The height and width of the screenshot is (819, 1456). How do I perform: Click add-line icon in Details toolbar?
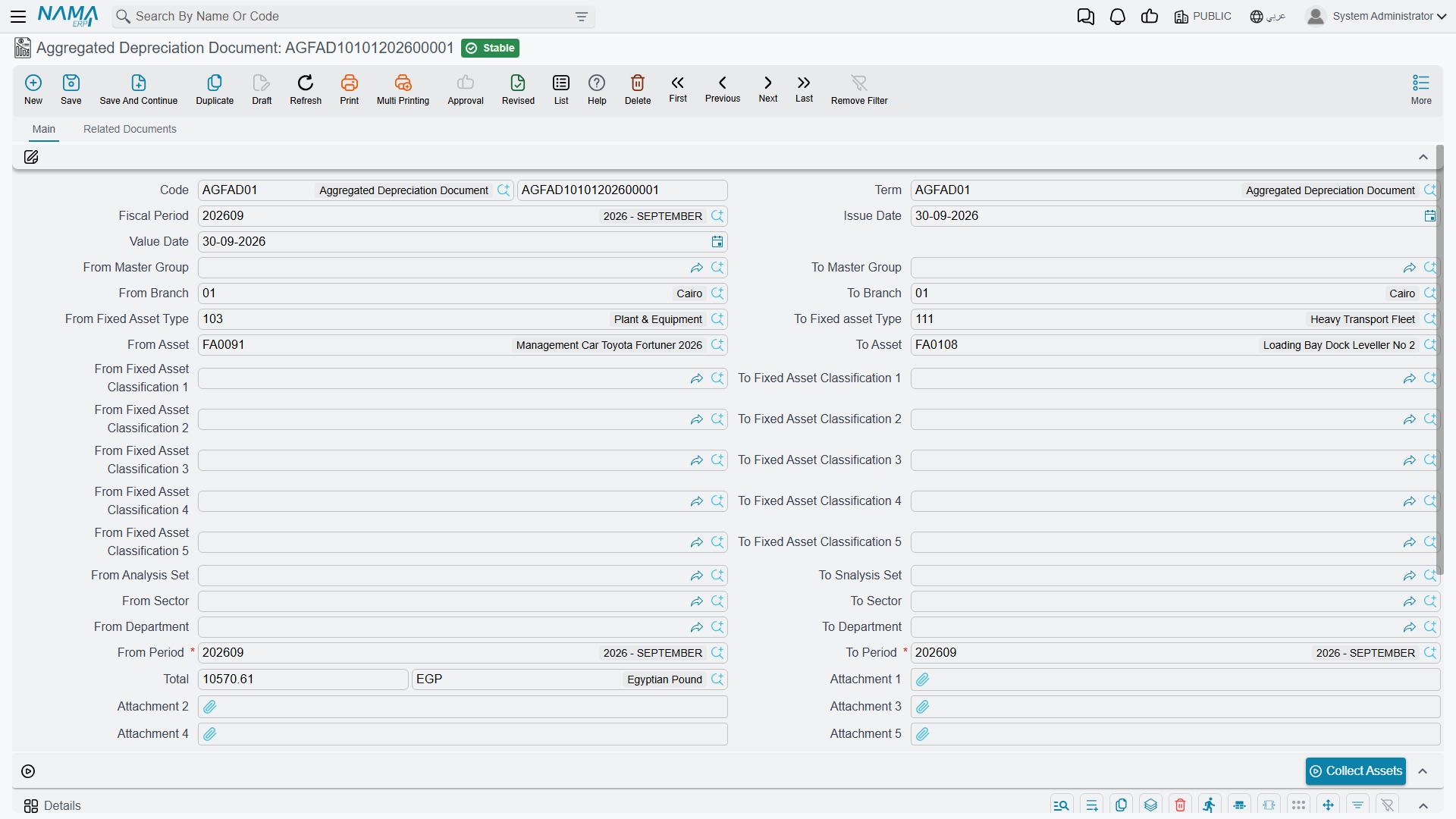(x=1092, y=805)
